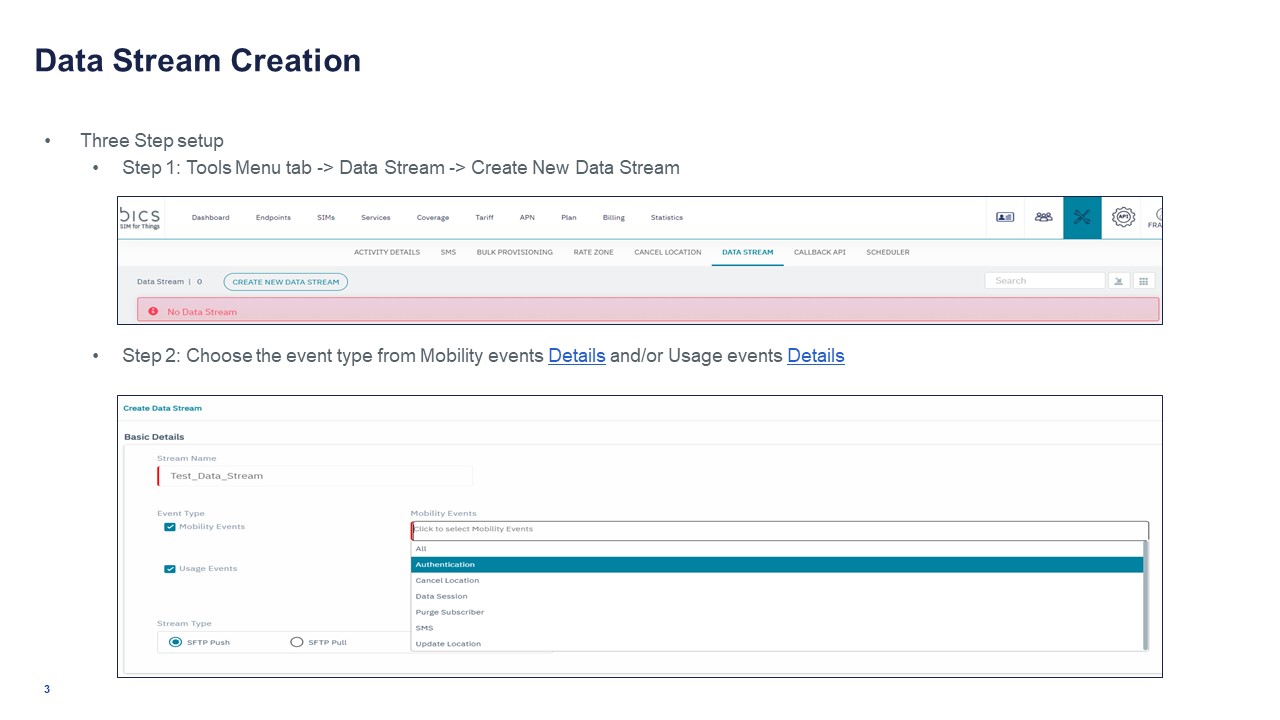Click the download export icon beside Search
This screenshot has width=1280, height=720.
coord(1119,281)
